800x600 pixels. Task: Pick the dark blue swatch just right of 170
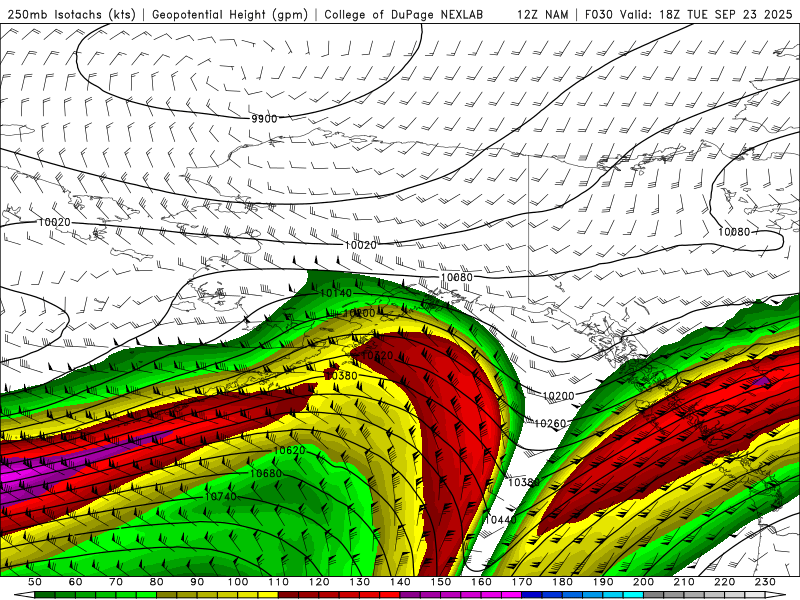tap(532, 595)
